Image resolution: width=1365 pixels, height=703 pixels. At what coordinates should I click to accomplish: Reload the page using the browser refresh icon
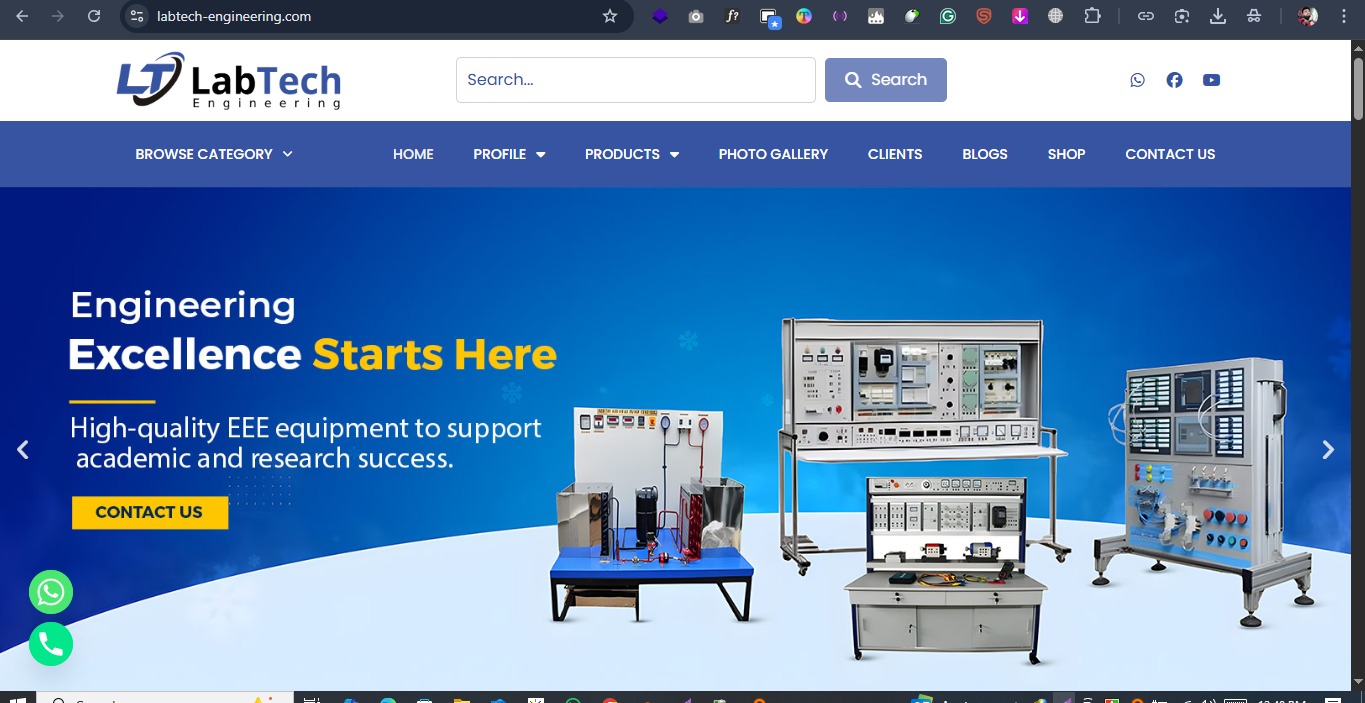(x=94, y=16)
